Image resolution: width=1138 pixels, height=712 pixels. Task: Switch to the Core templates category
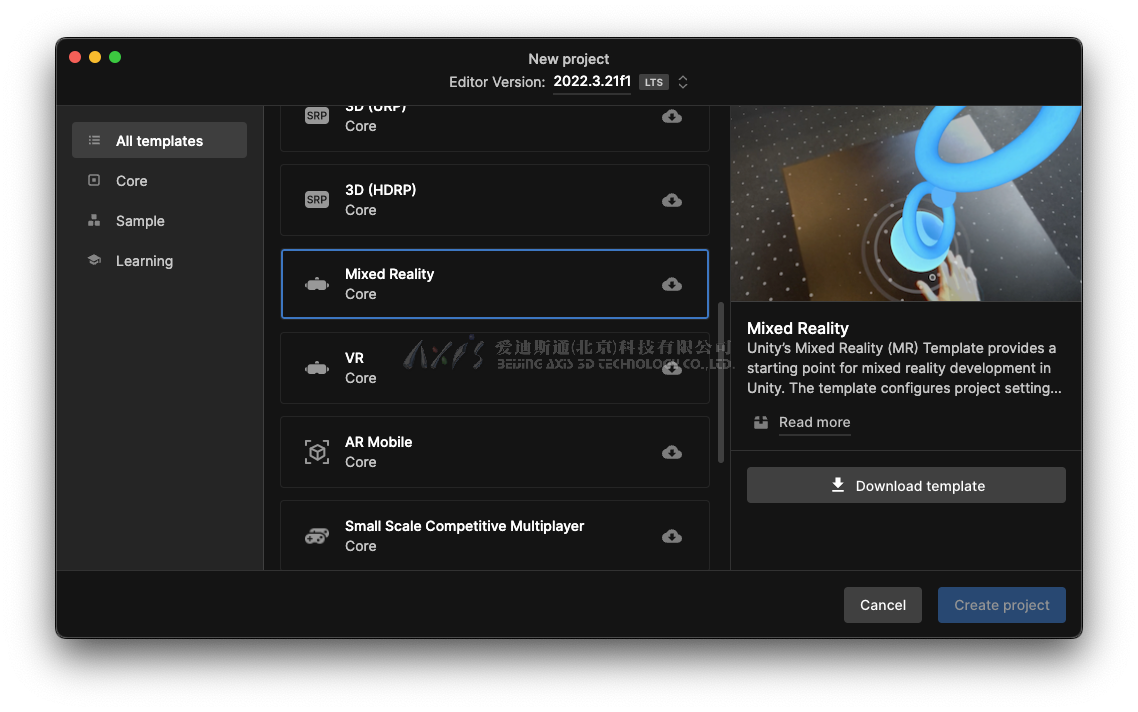click(x=131, y=181)
